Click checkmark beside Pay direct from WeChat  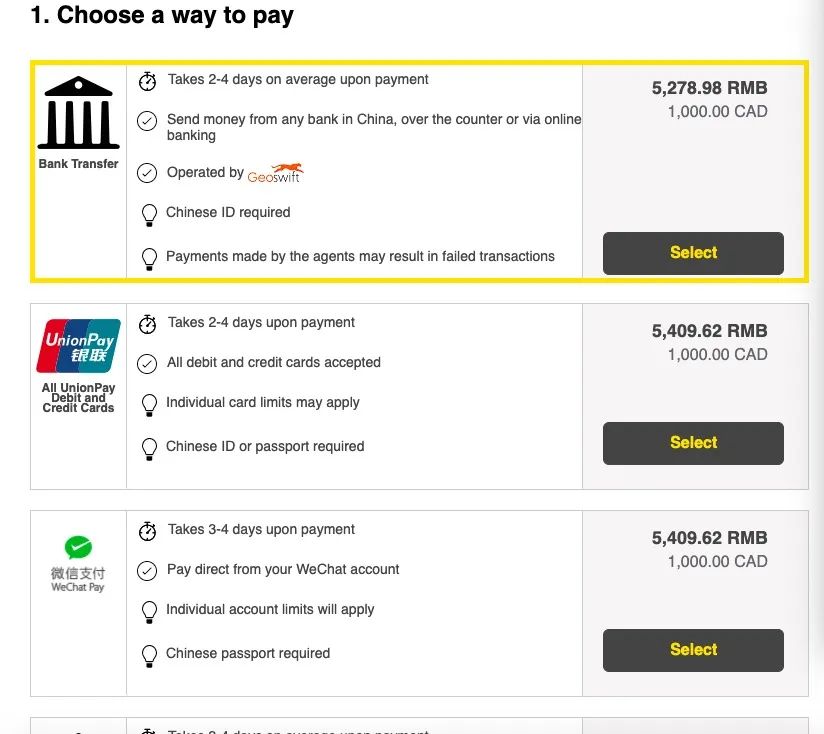point(147,570)
